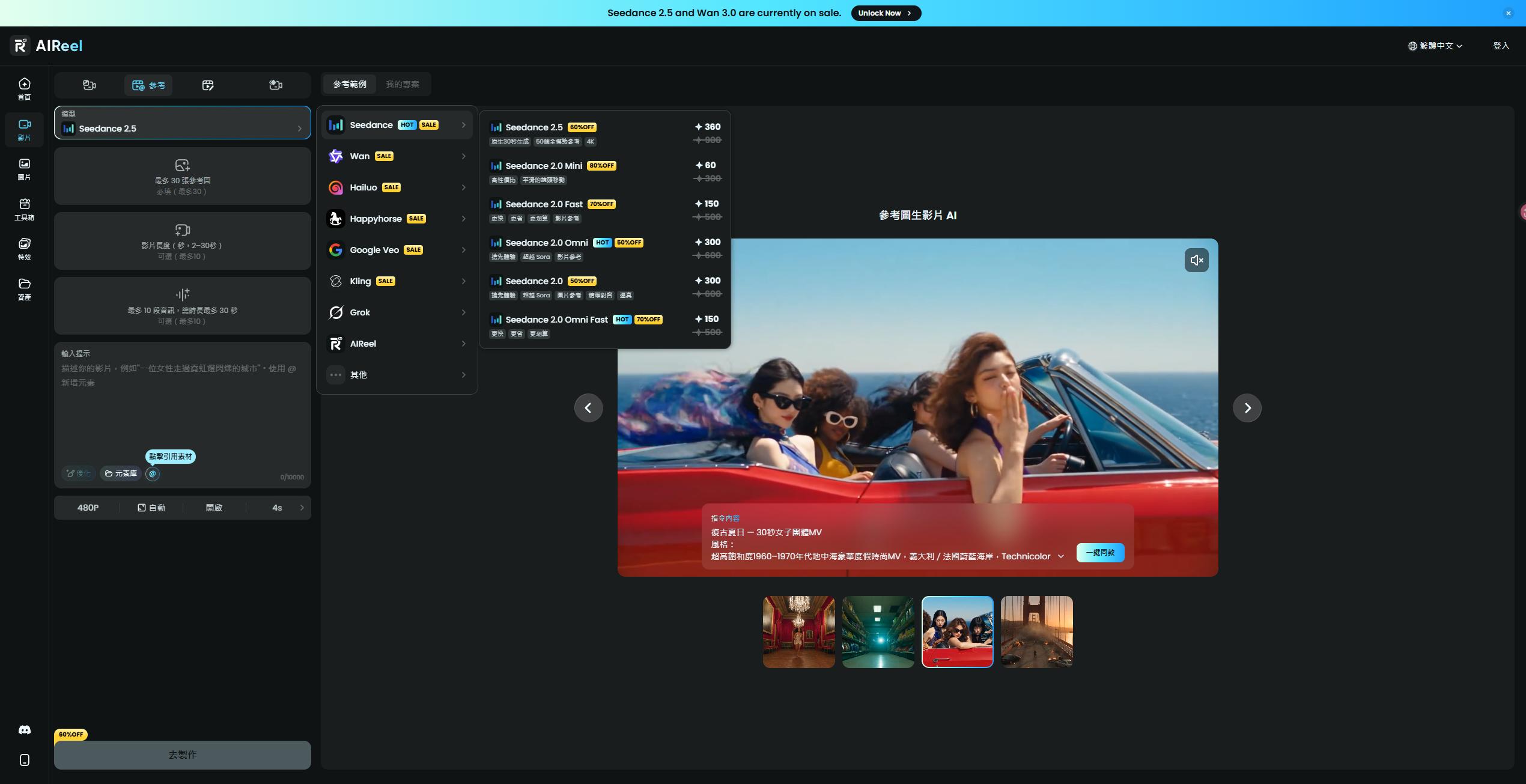The width and height of the screenshot is (1526, 784).
Task: Open the 繁體中文 language dropdown
Action: pyautogui.click(x=1435, y=46)
